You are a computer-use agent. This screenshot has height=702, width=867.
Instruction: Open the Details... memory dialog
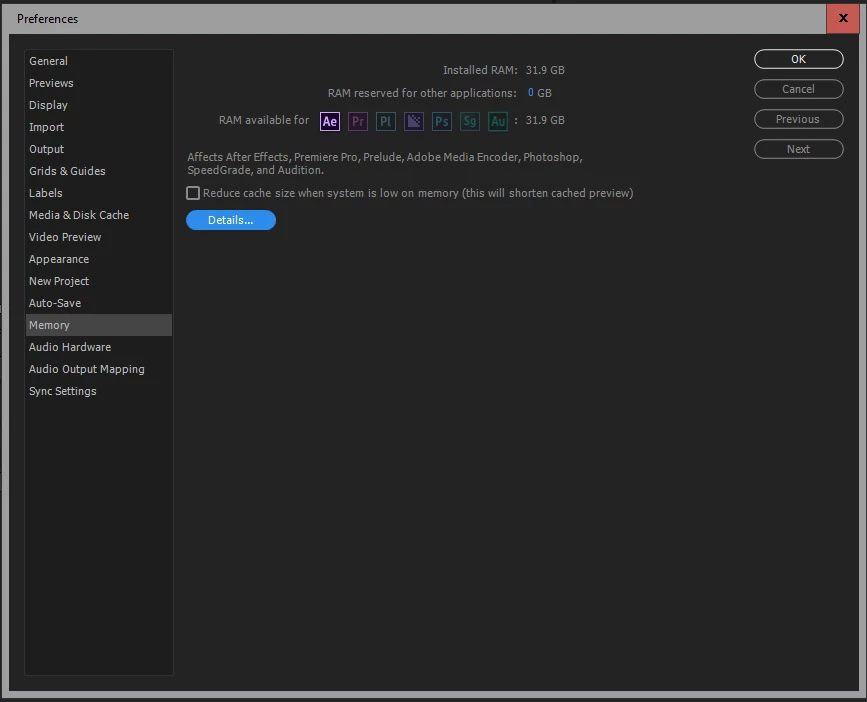point(231,220)
